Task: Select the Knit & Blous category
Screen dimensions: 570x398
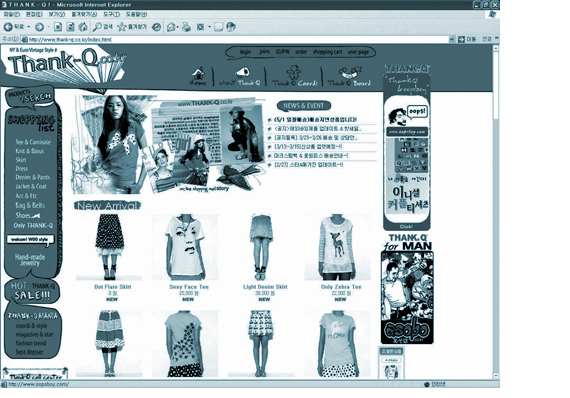Action: (29, 151)
